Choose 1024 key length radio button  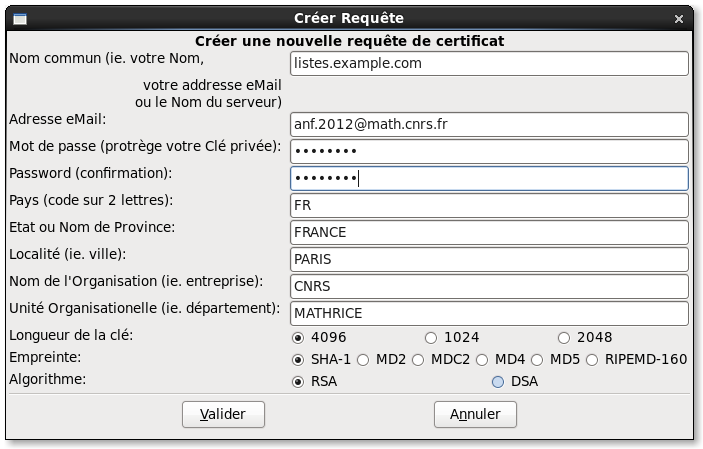(431, 337)
